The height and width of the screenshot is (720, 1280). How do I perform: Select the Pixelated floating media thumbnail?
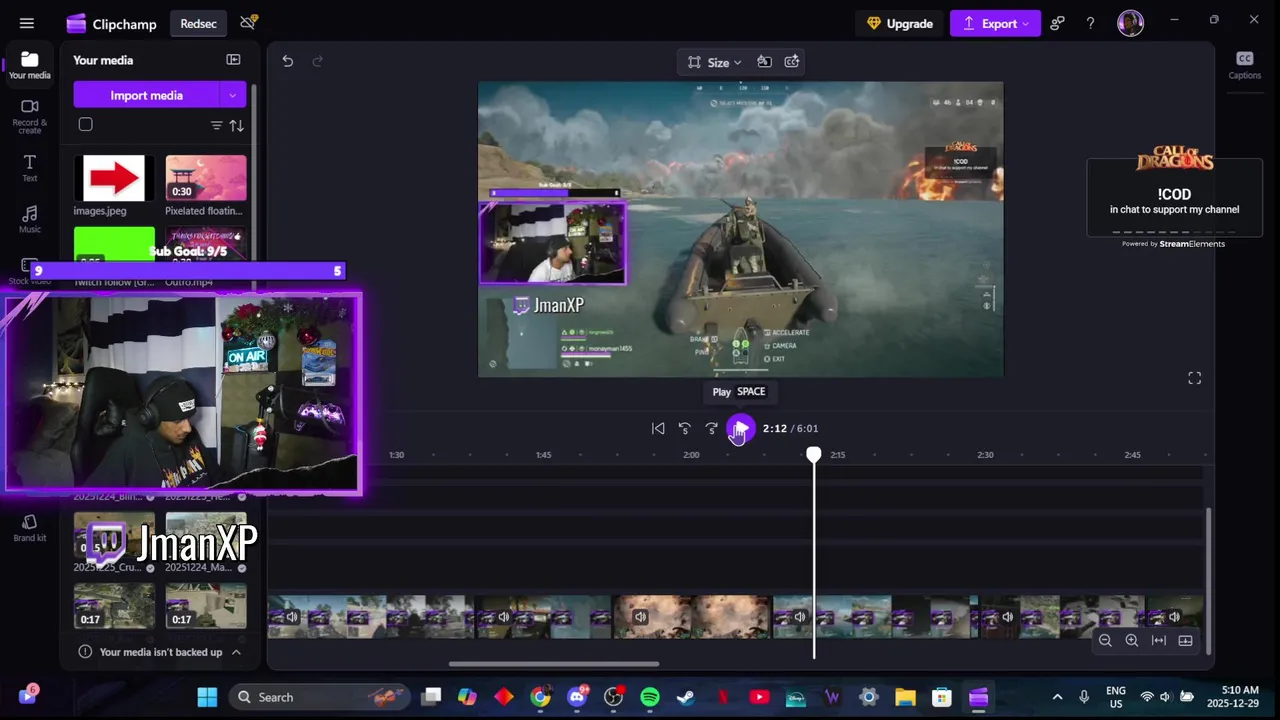click(206, 178)
